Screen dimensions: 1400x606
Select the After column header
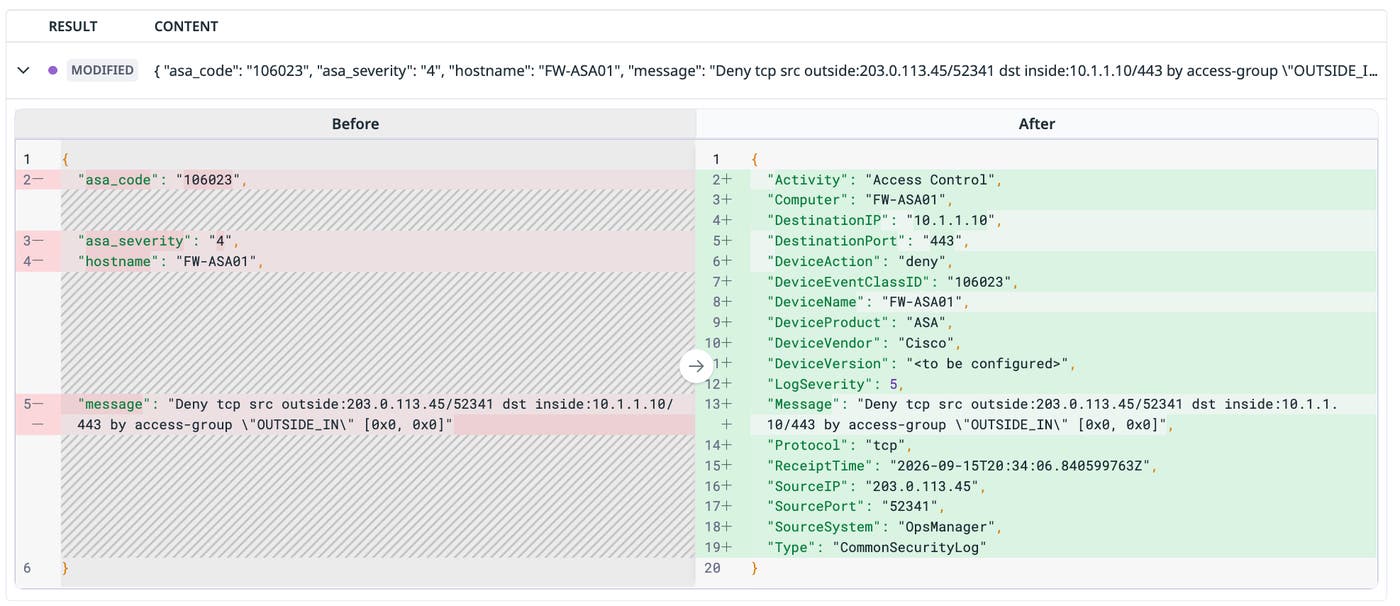tap(1037, 124)
